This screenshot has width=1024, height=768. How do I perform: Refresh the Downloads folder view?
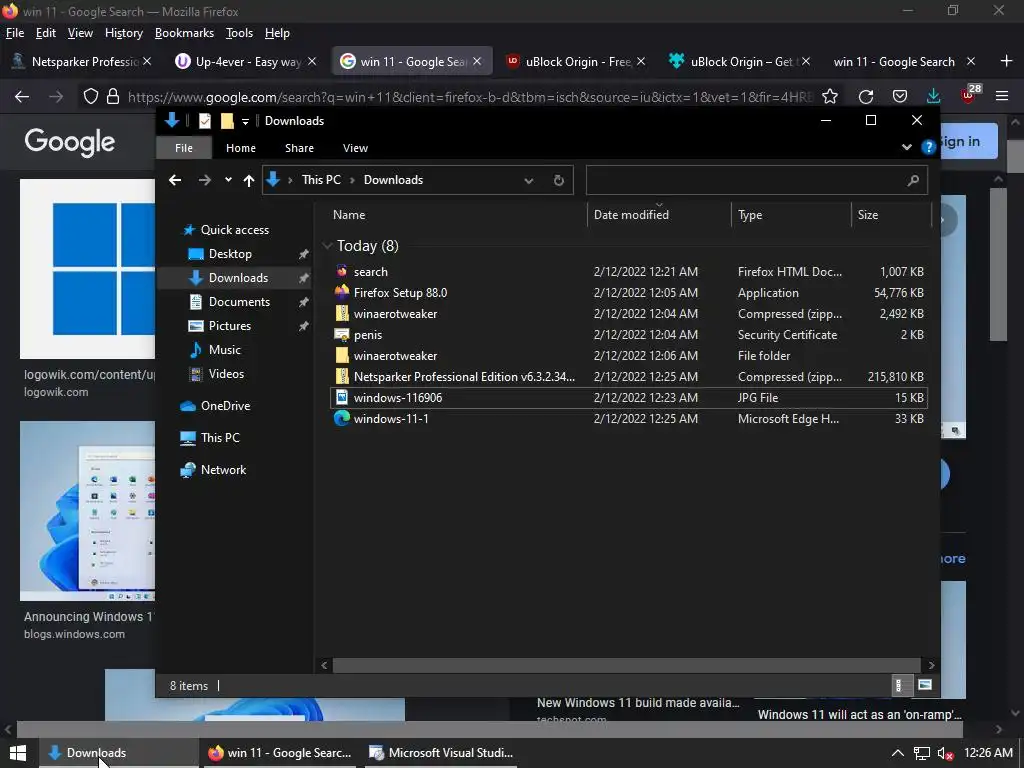pyautogui.click(x=558, y=180)
